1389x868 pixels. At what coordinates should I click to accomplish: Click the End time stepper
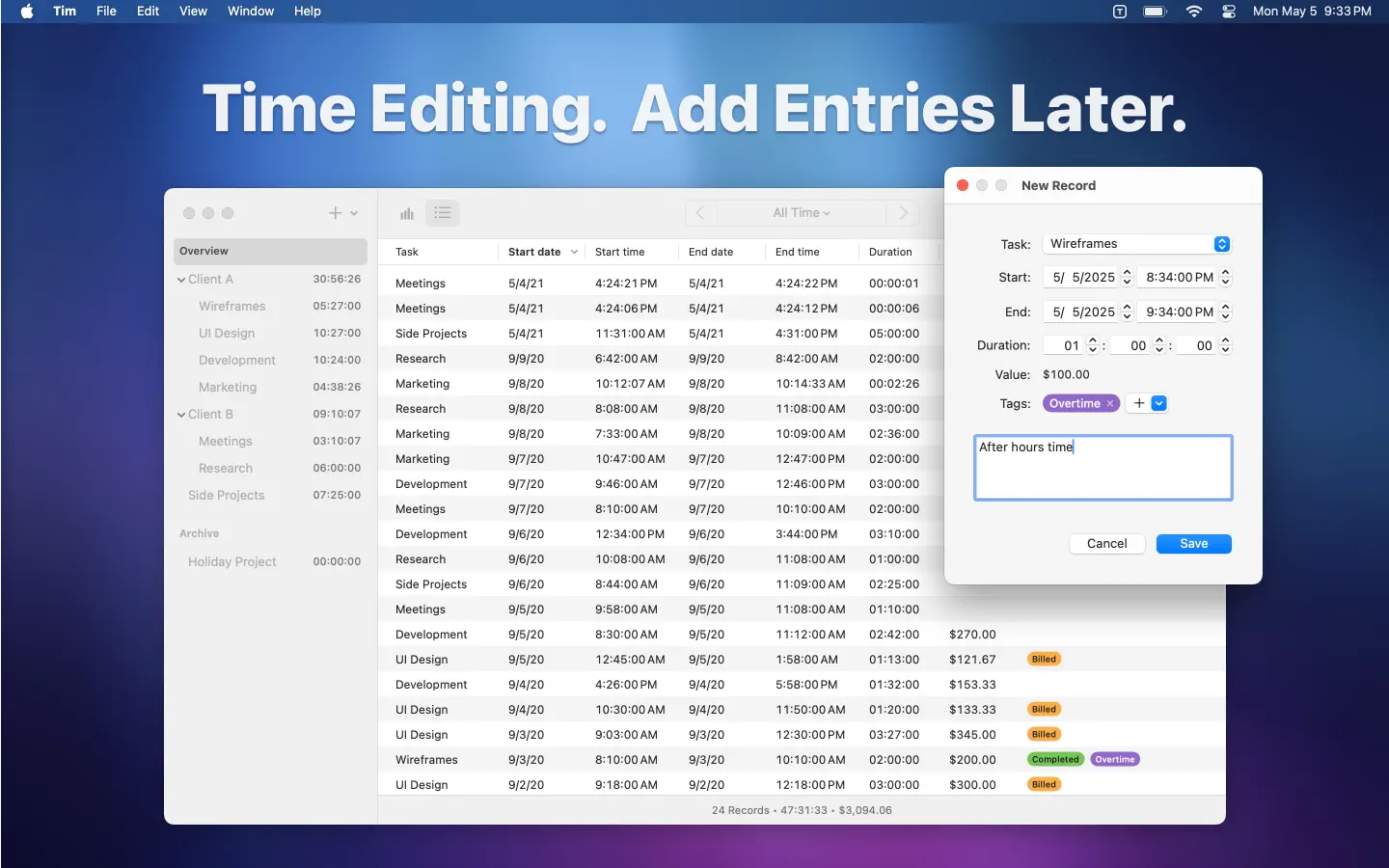pyautogui.click(x=1225, y=312)
